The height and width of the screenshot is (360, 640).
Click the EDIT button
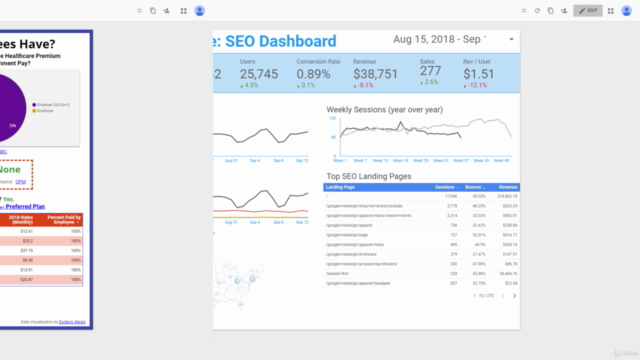(x=588, y=11)
